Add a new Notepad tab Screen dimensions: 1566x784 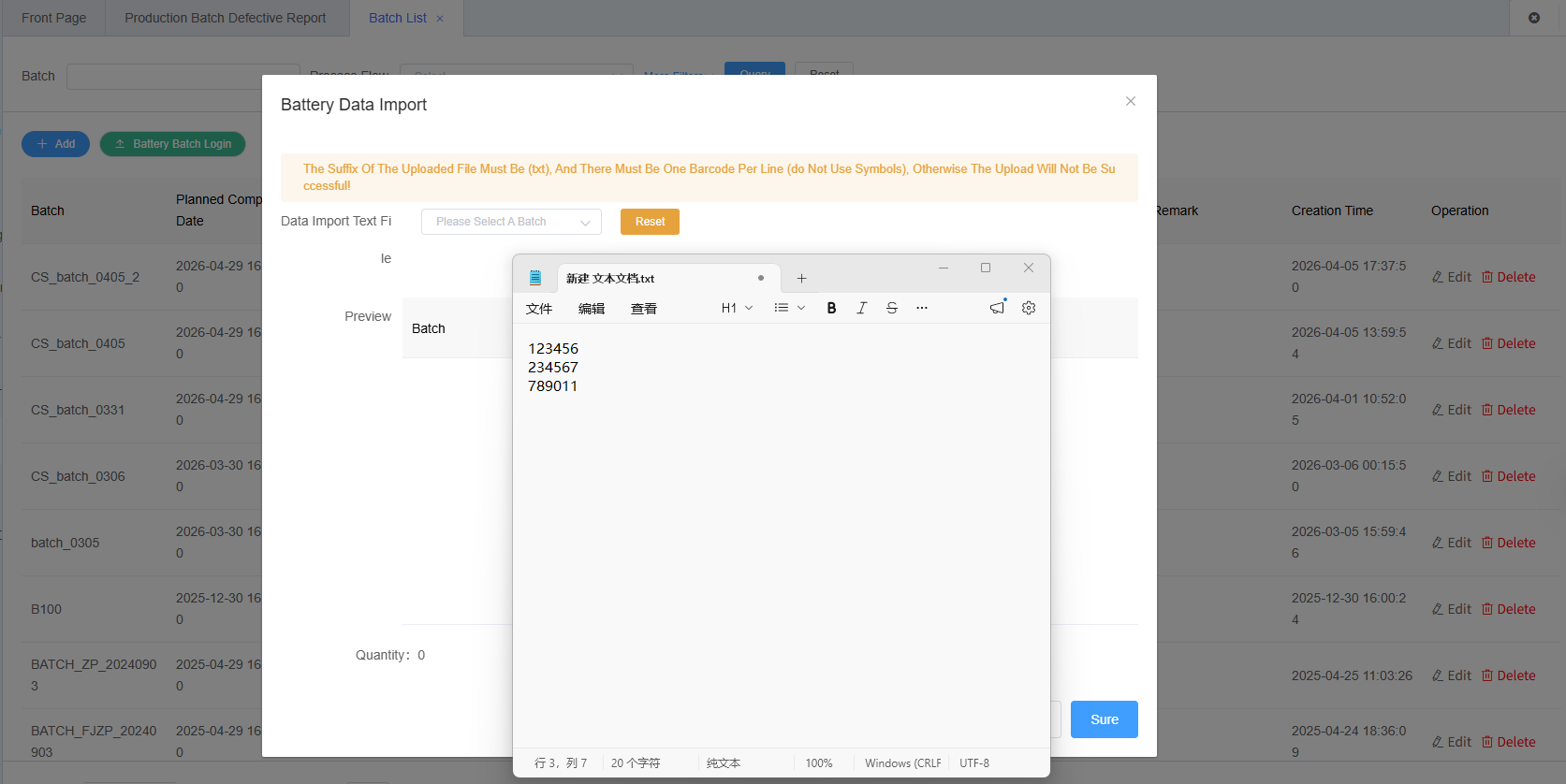(801, 278)
